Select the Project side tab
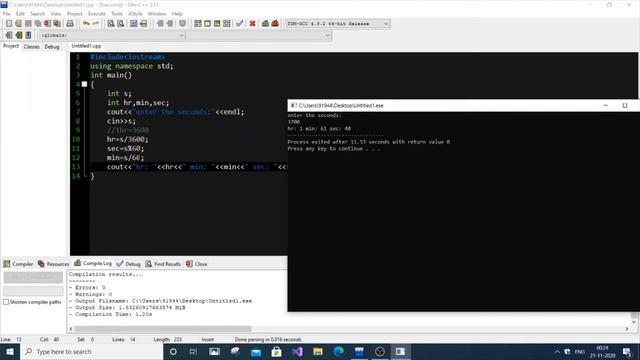 [11, 46]
